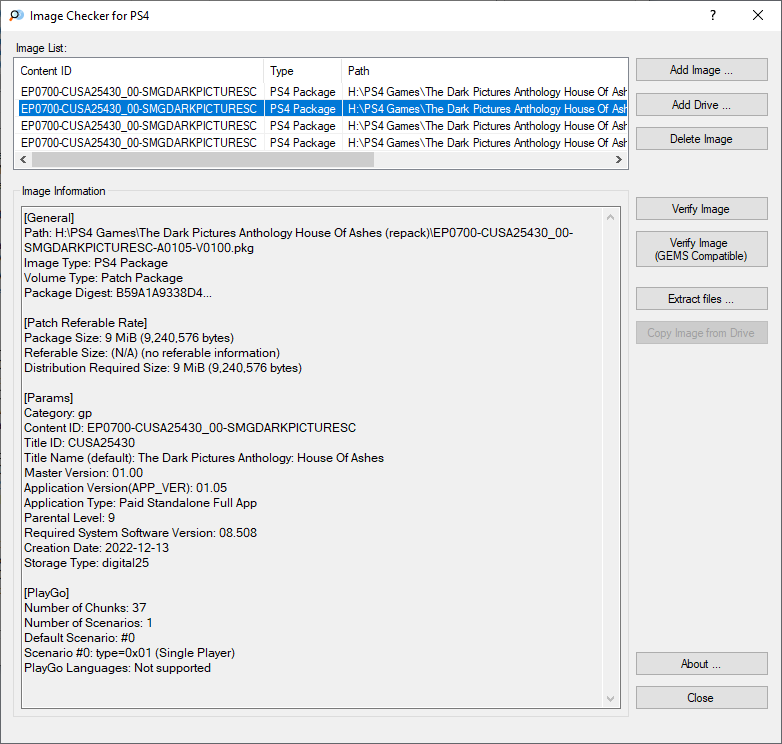Click 'PlayGo Languages: Not supported' line
Screen dimensions: 782x744
click(x=117, y=668)
